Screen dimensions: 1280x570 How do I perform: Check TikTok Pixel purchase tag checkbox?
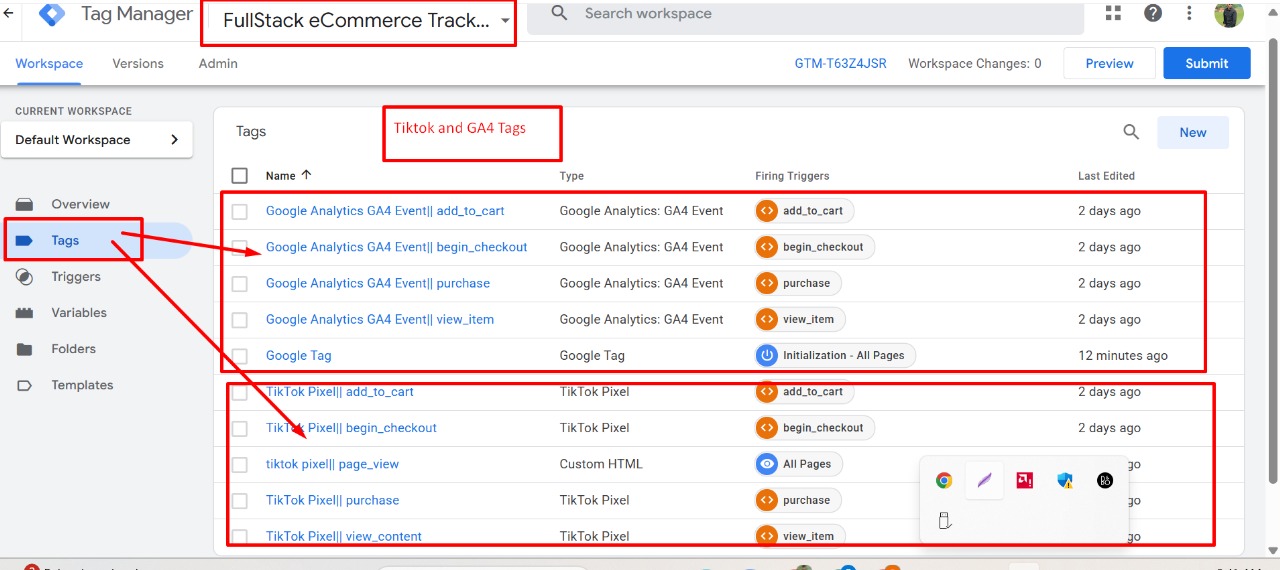point(239,500)
